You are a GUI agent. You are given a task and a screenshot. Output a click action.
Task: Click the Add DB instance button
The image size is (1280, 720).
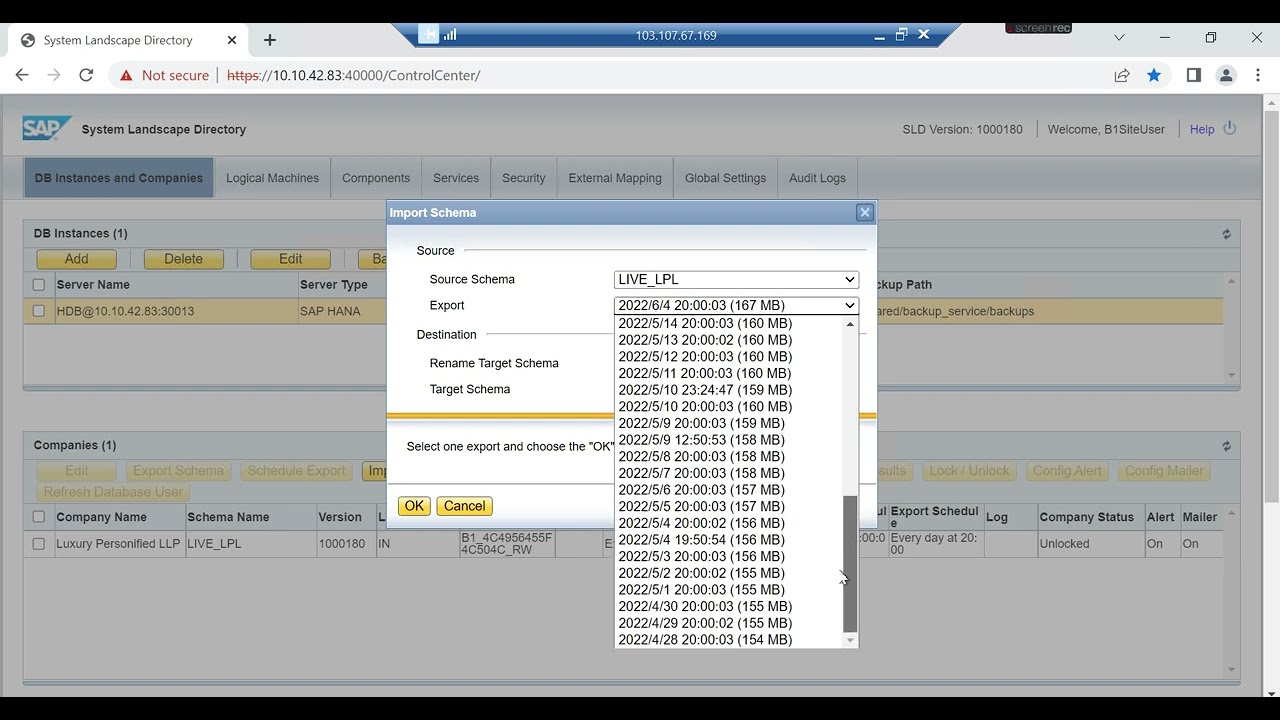[77, 259]
